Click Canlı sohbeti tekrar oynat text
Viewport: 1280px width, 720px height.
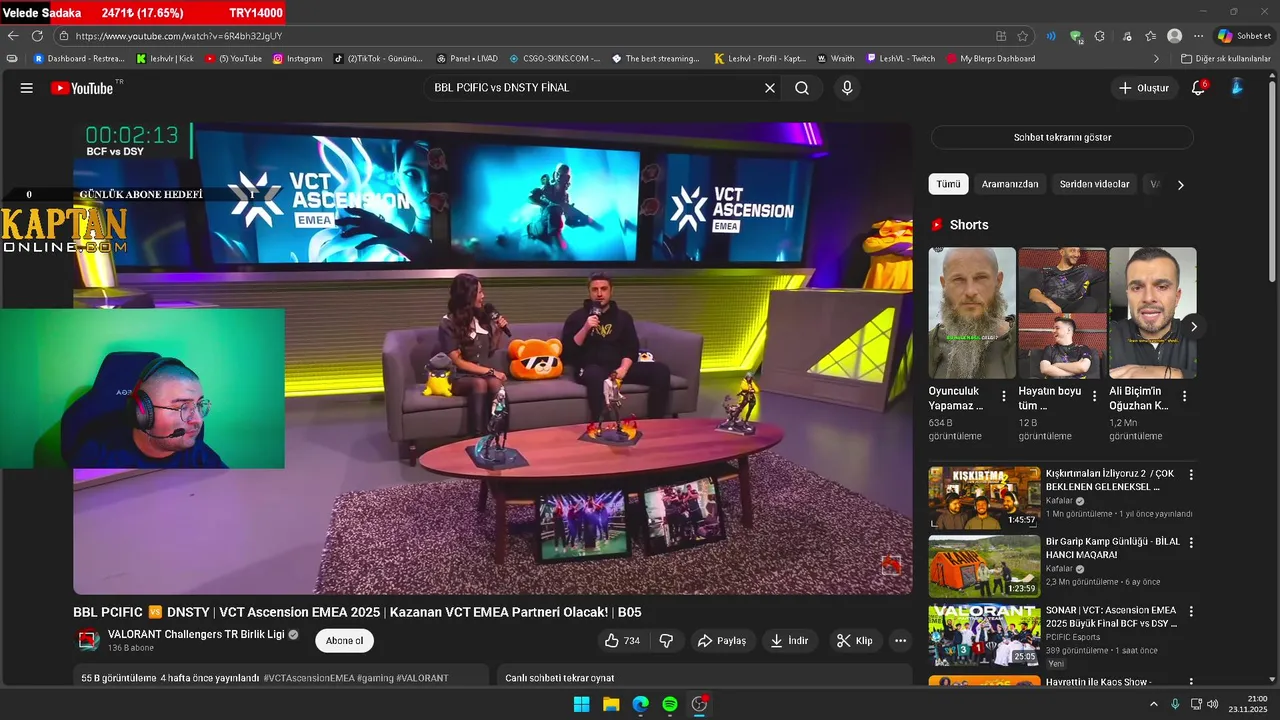(x=560, y=678)
